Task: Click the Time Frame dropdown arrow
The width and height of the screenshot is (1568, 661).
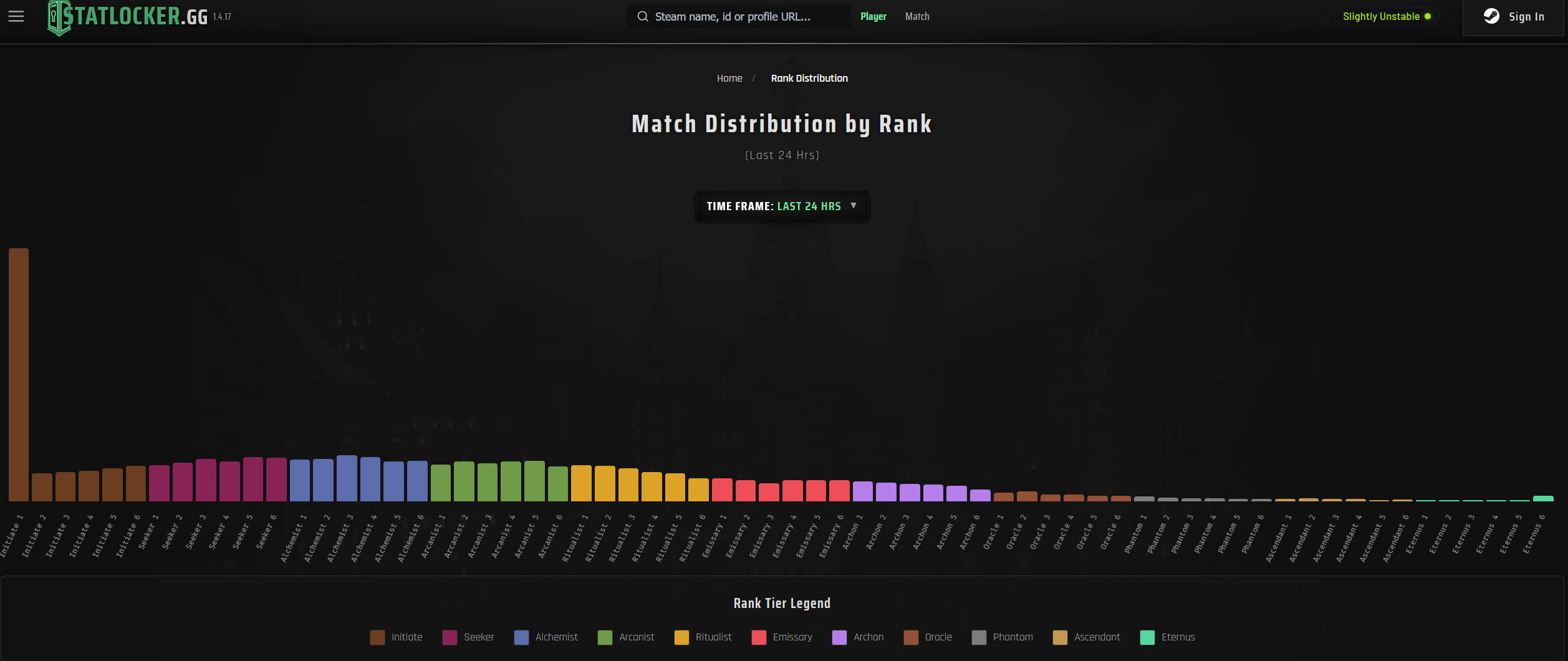Action: (854, 206)
